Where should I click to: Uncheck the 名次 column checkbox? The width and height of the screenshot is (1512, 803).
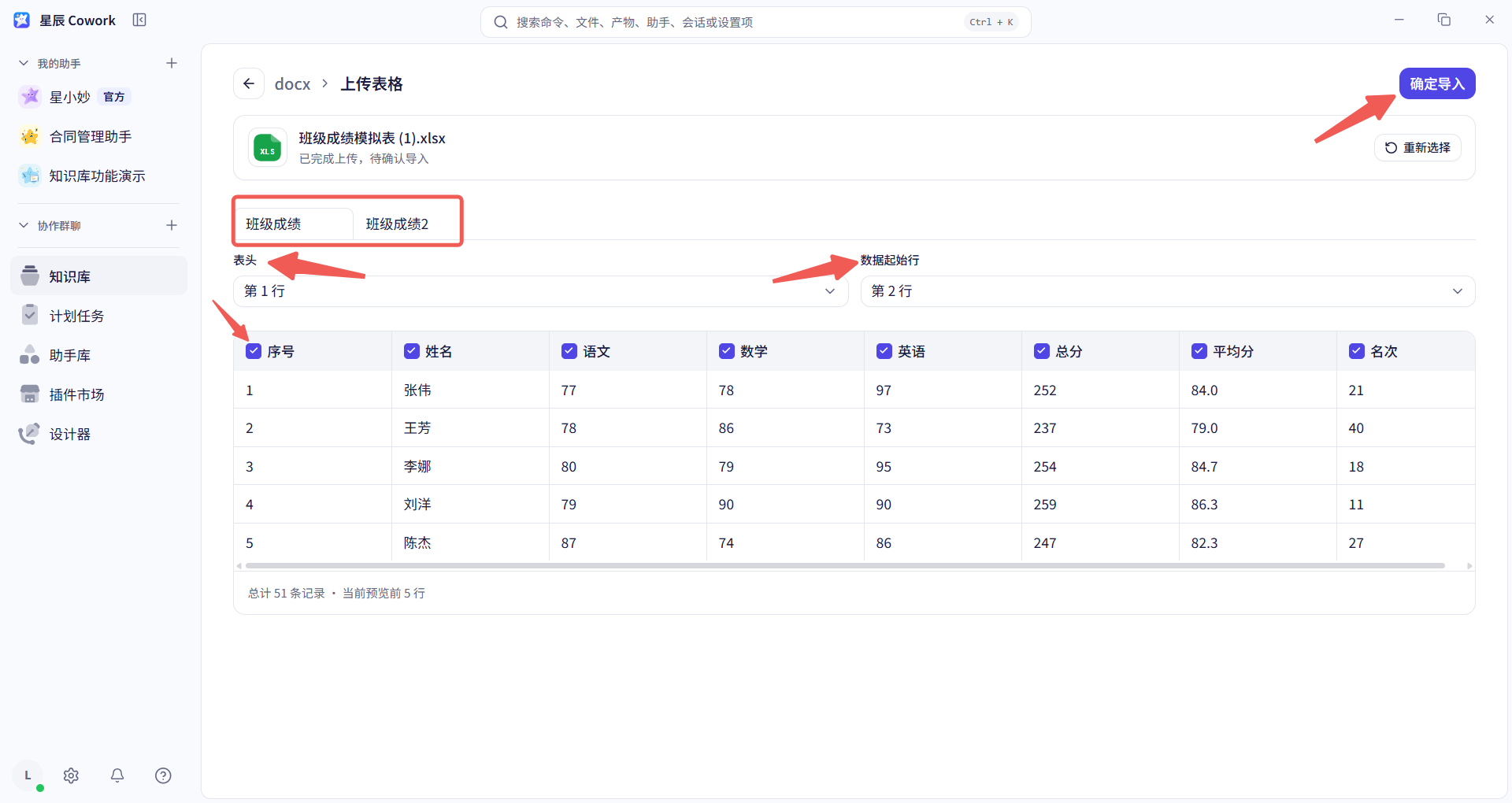click(x=1356, y=351)
